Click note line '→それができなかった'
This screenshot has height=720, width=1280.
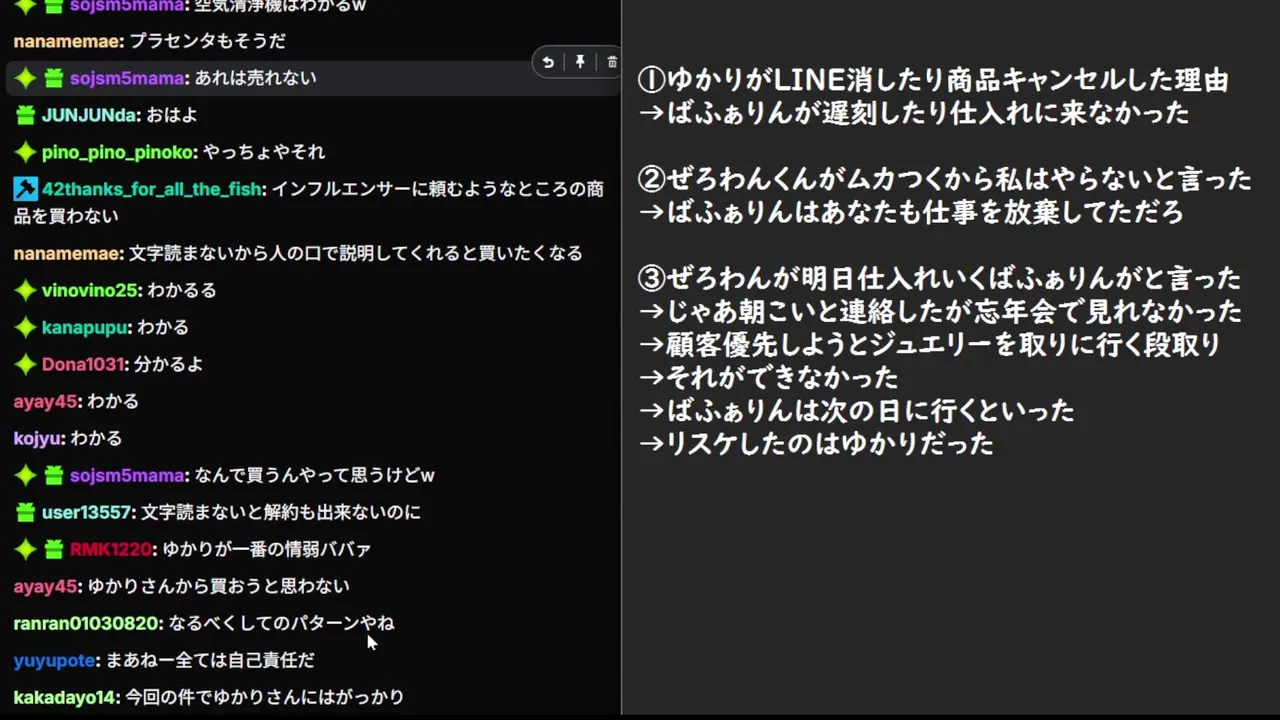coord(768,377)
